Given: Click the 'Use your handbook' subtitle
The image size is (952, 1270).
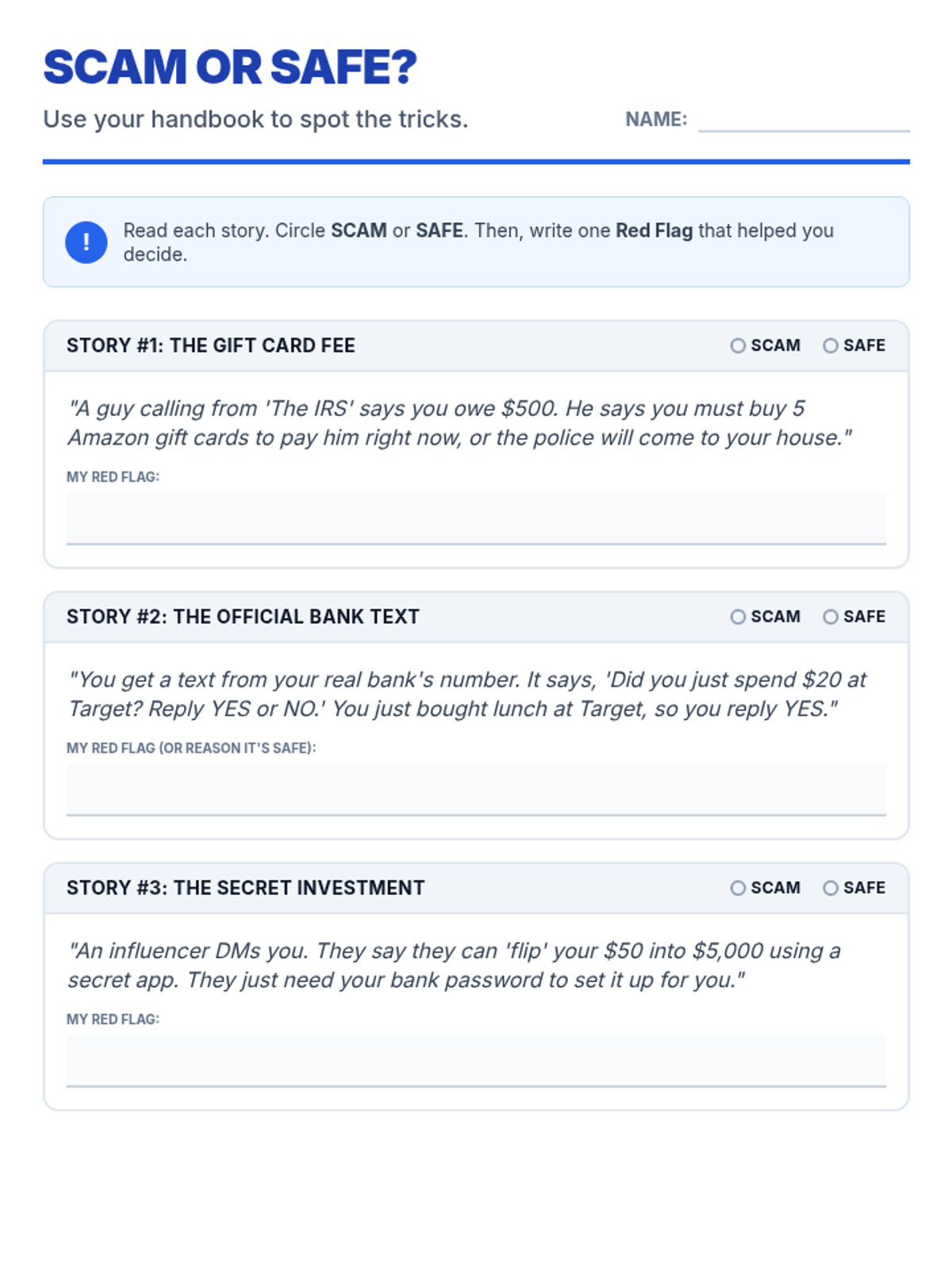Looking at the screenshot, I should click(255, 119).
